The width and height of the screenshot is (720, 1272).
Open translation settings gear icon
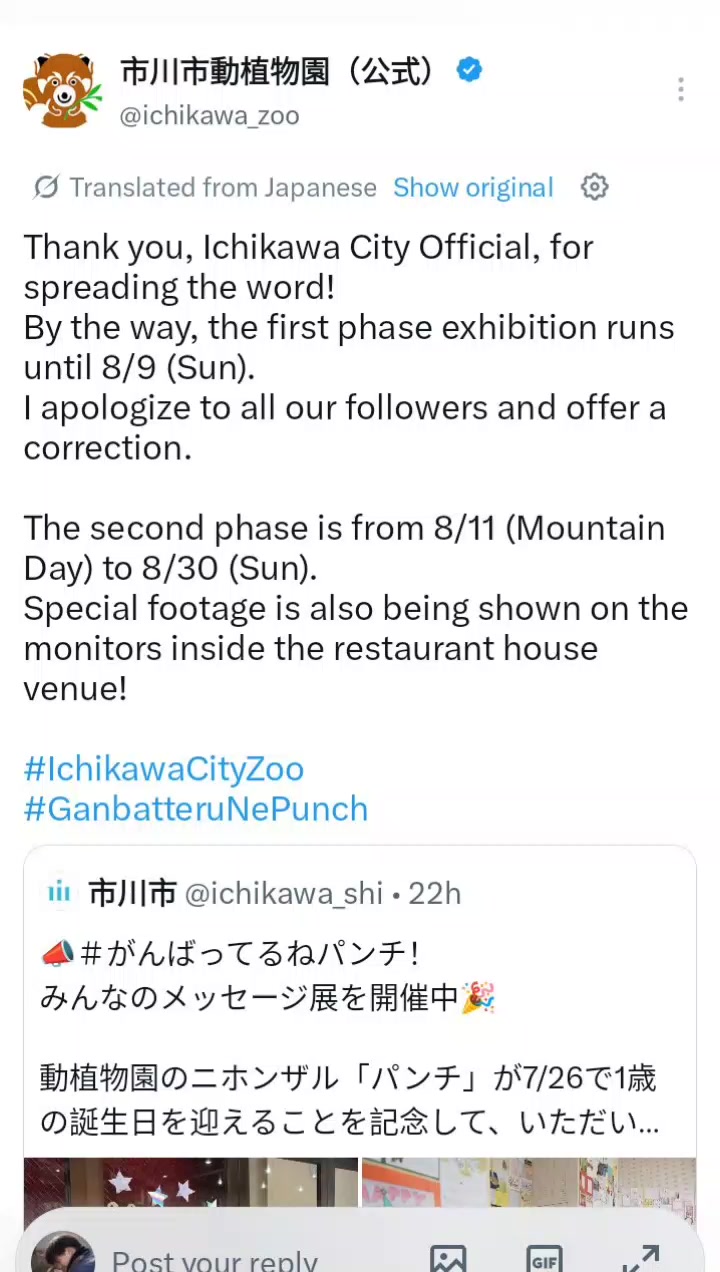coord(595,187)
